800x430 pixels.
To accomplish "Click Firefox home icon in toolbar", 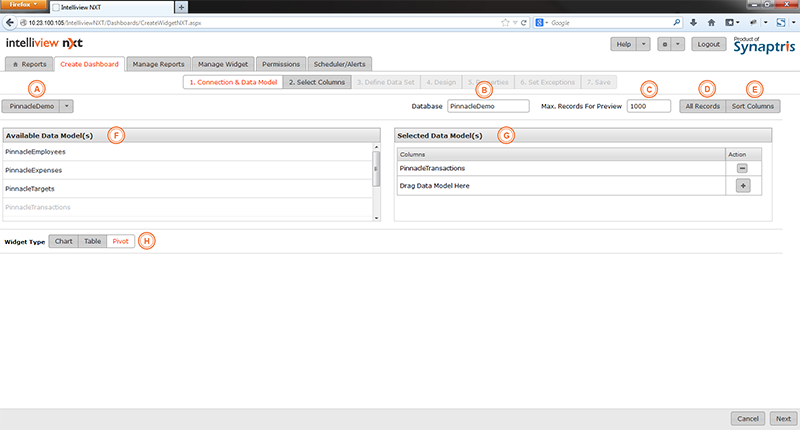I will coord(711,21).
